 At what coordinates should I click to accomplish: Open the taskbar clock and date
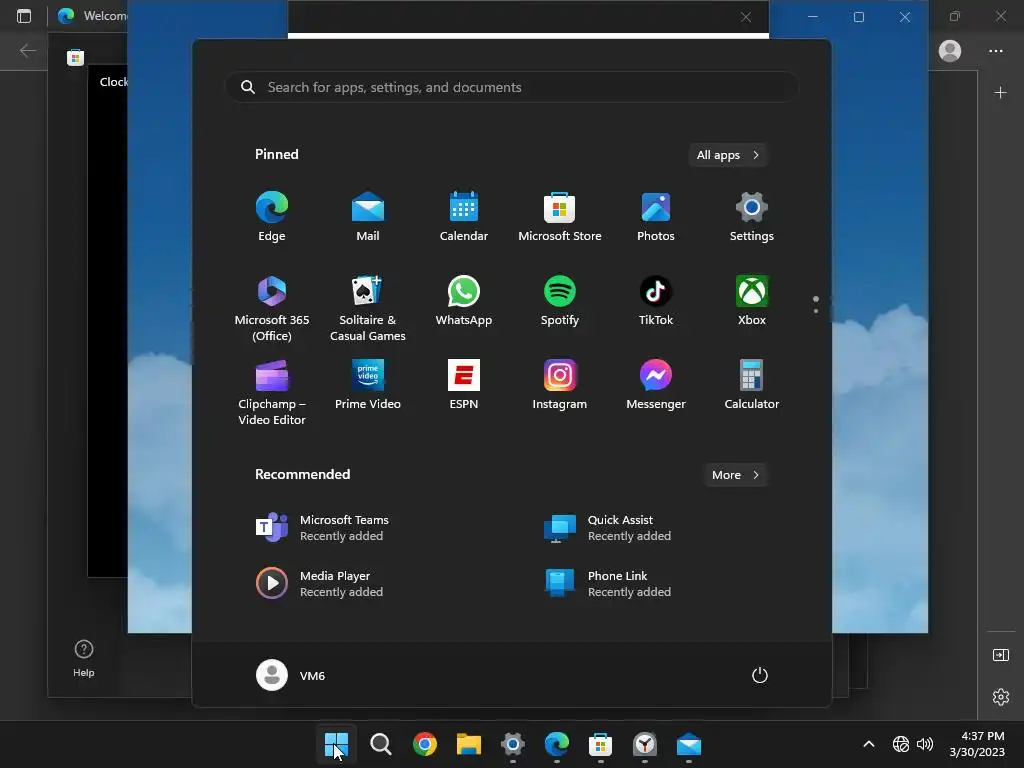(977, 744)
